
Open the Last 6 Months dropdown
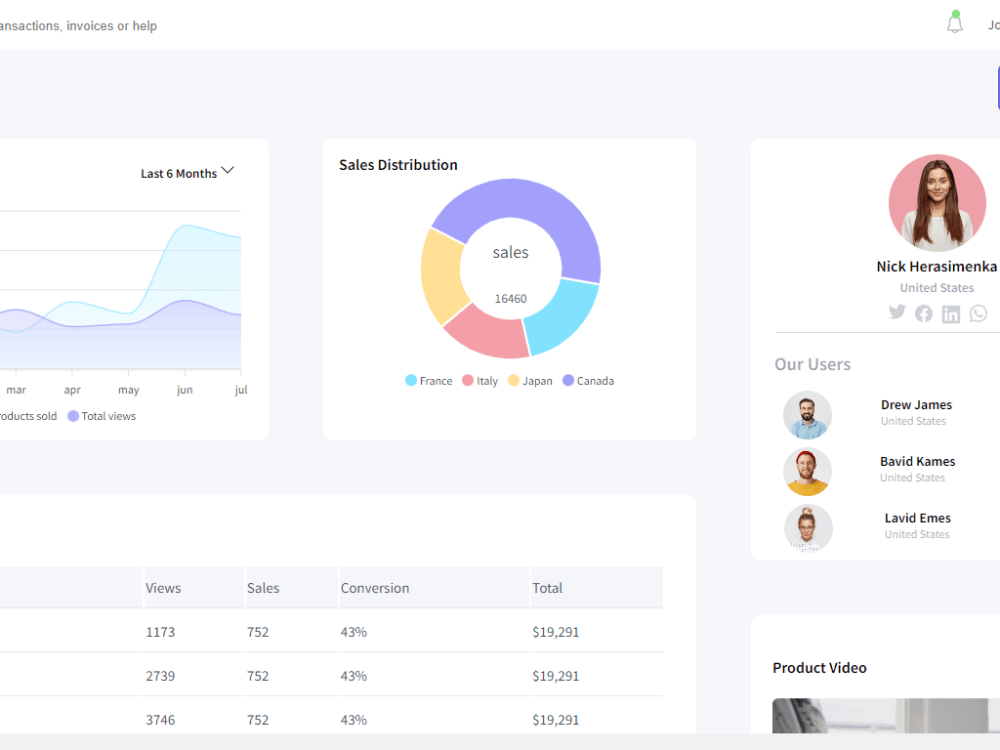coord(188,173)
